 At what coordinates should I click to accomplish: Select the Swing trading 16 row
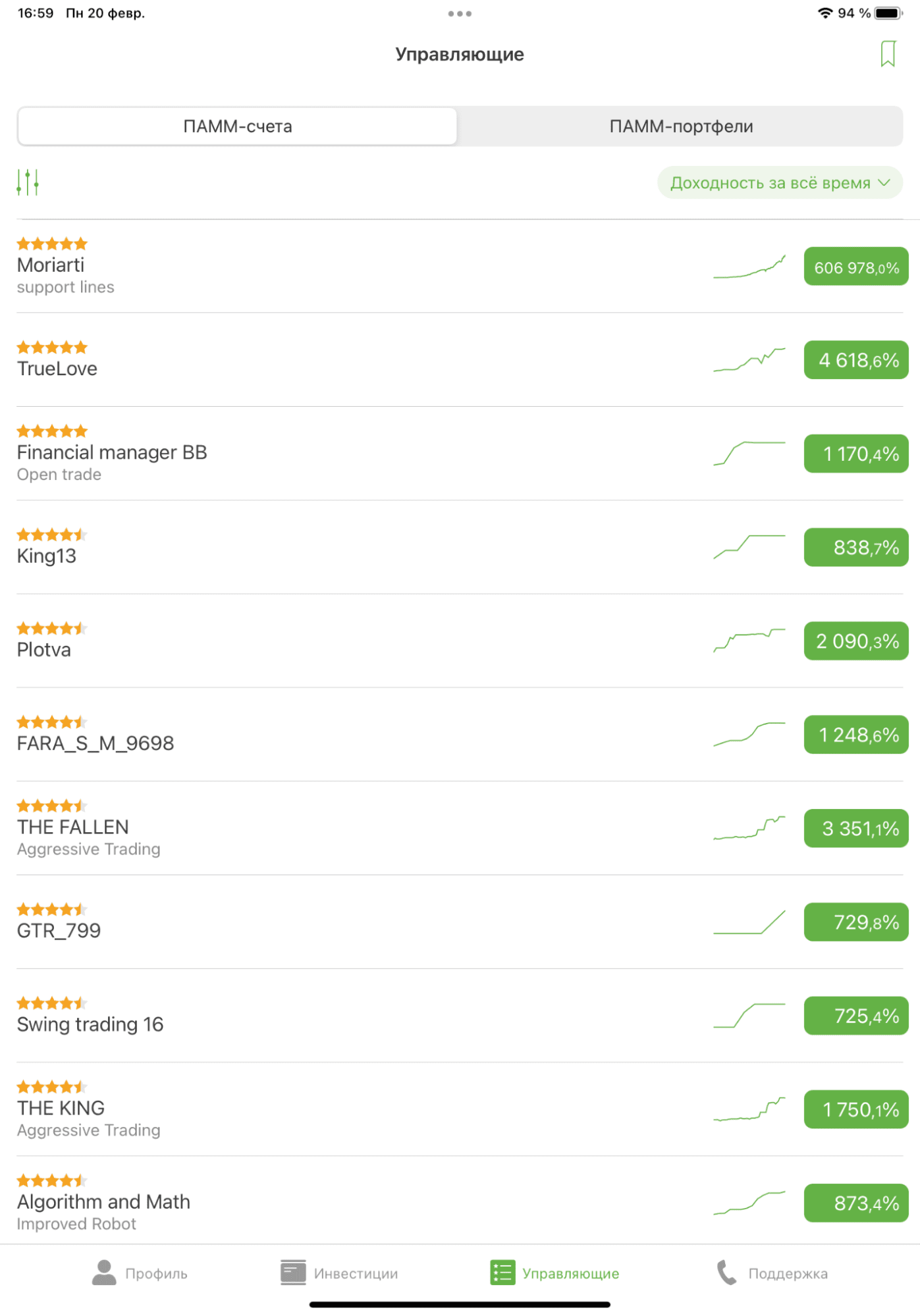(x=460, y=1015)
